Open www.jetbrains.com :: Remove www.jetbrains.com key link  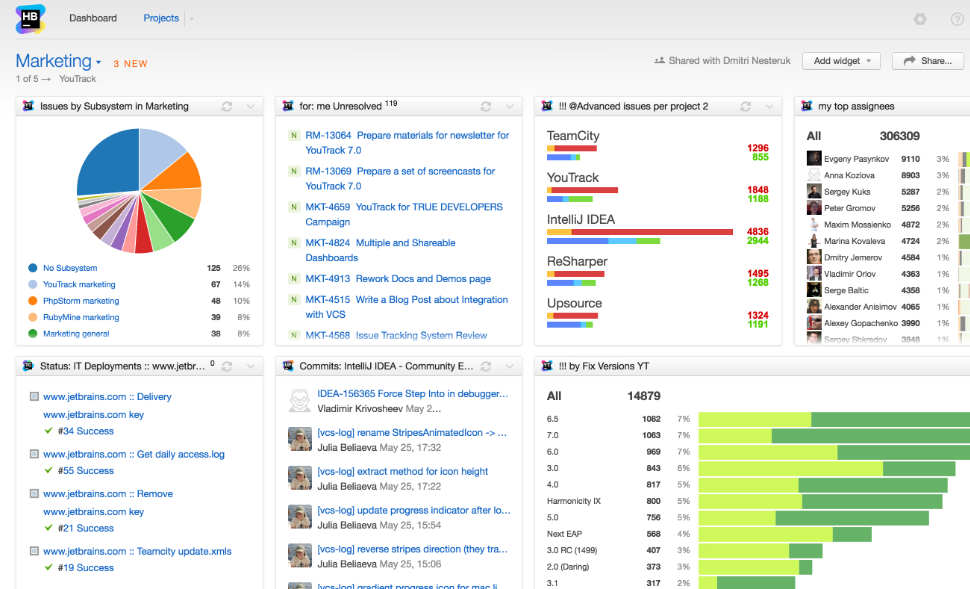108,502
